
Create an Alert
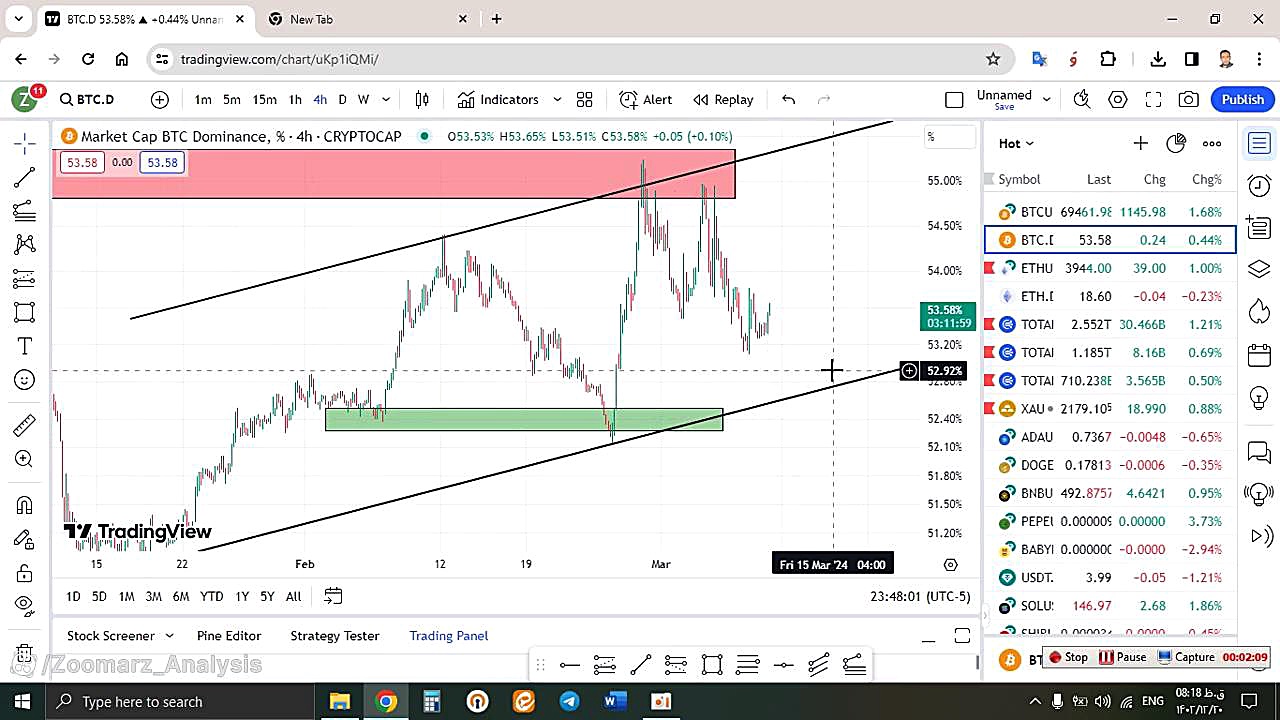pyautogui.click(x=646, y=99)
